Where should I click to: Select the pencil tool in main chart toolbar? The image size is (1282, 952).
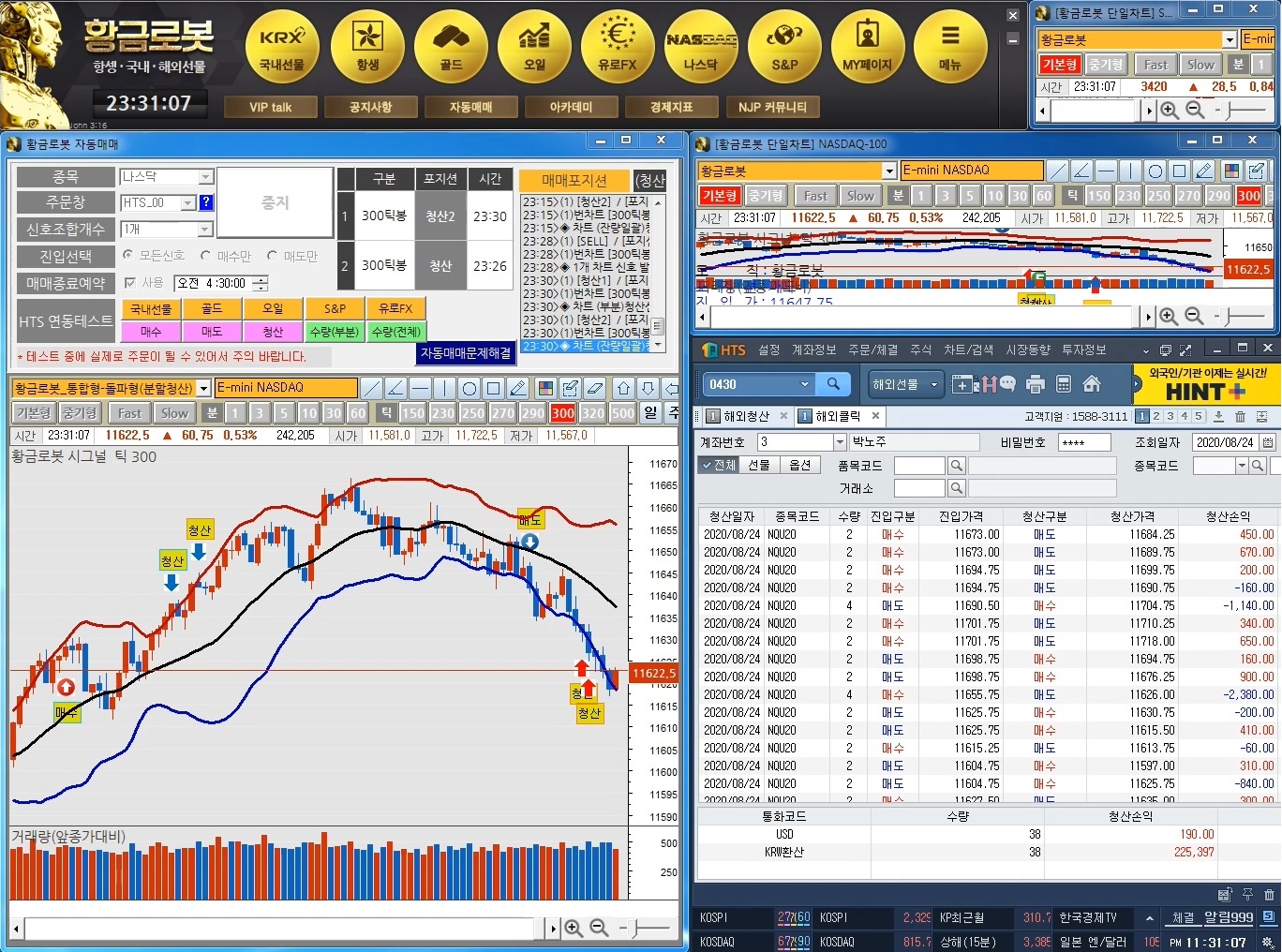(517, 388)
